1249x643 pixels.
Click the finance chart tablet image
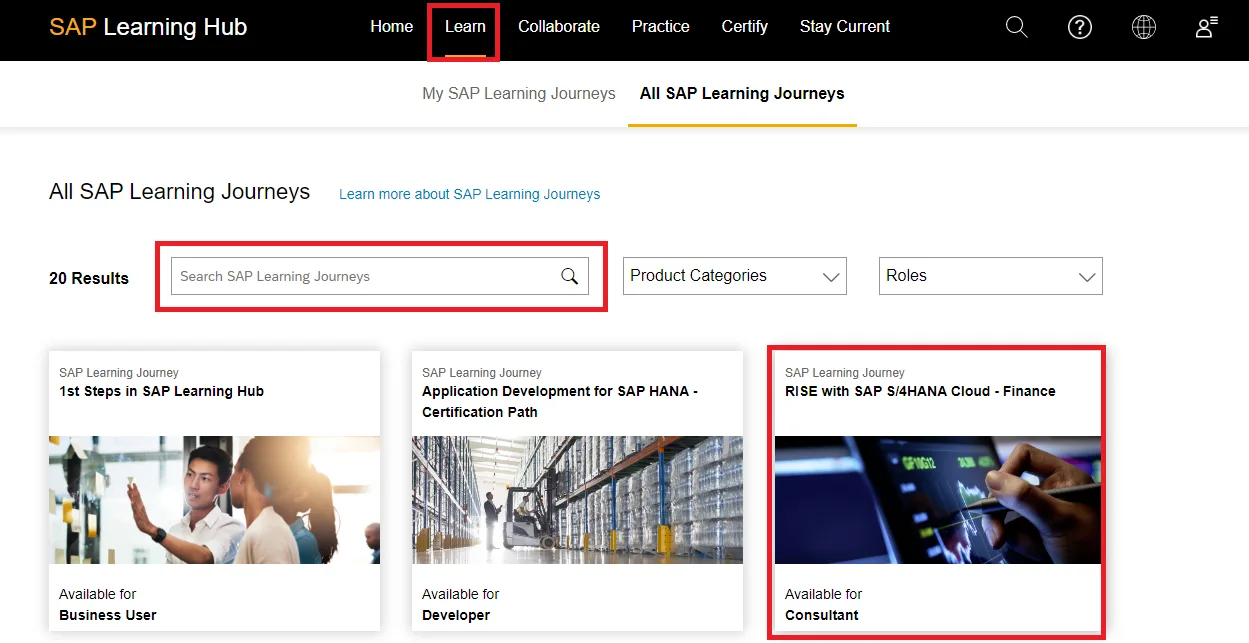tap(938, 500)
